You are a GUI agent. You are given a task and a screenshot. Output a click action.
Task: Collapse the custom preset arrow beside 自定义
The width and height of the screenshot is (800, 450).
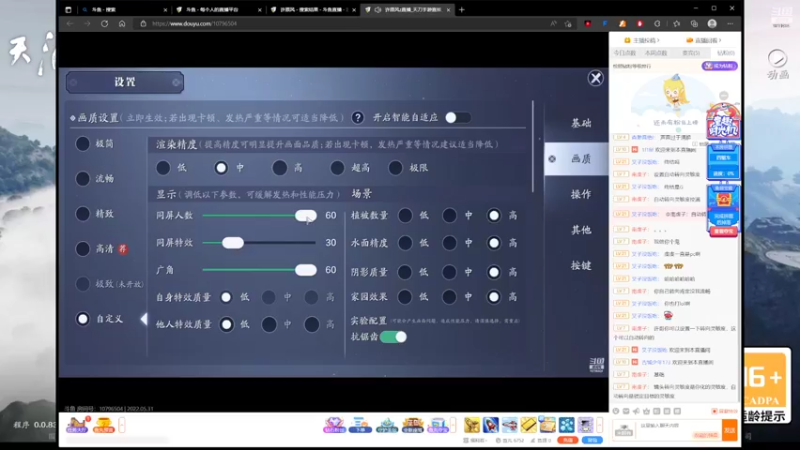(144, 319)
